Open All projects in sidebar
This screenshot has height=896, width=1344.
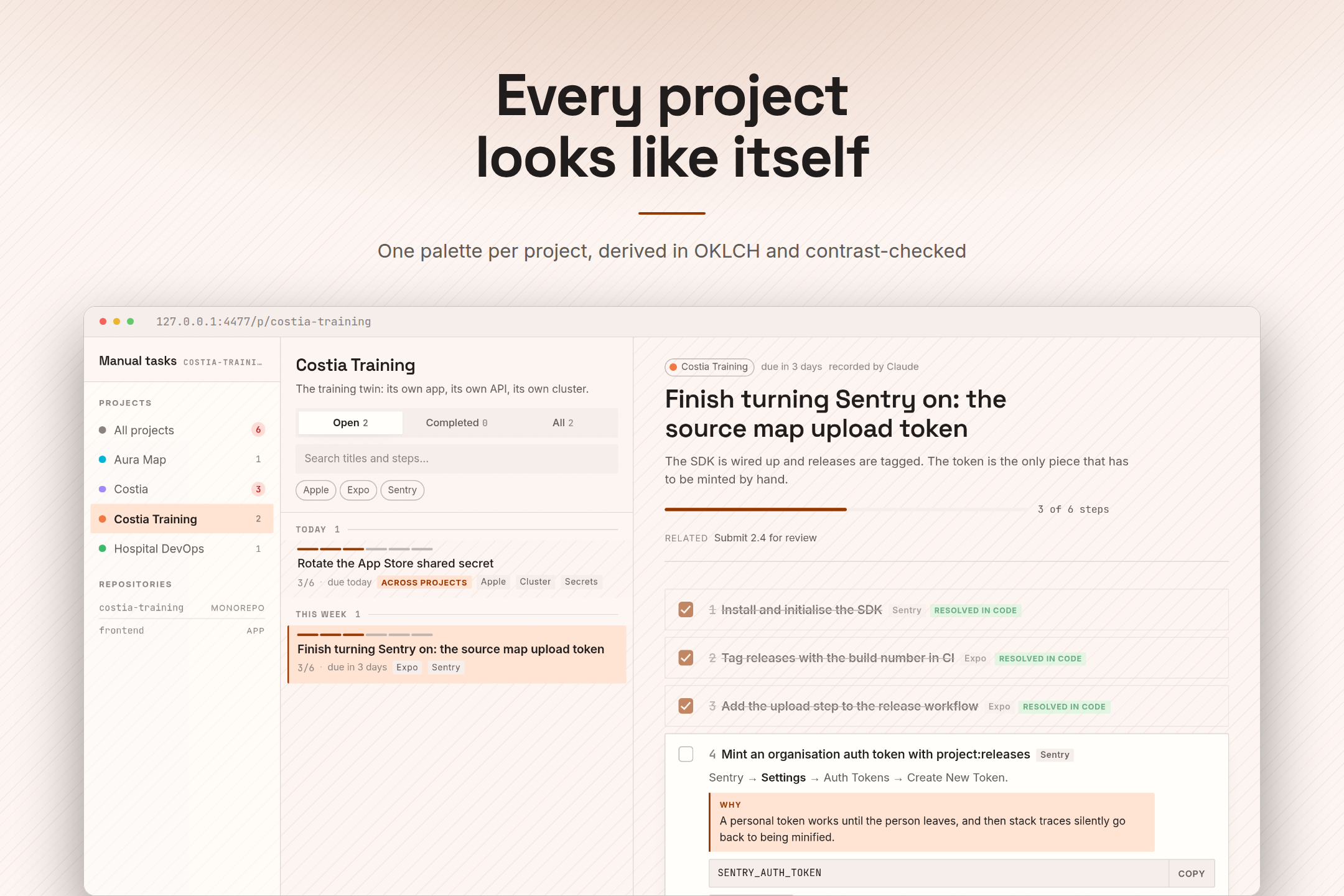(182, 430)
